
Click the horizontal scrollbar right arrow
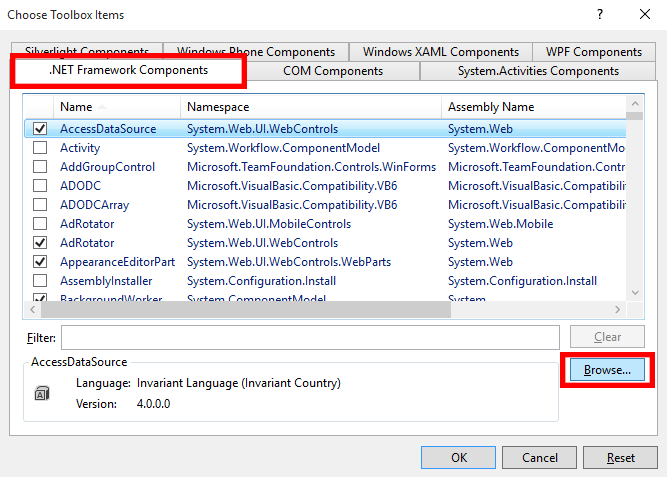(x=618, y=310)
